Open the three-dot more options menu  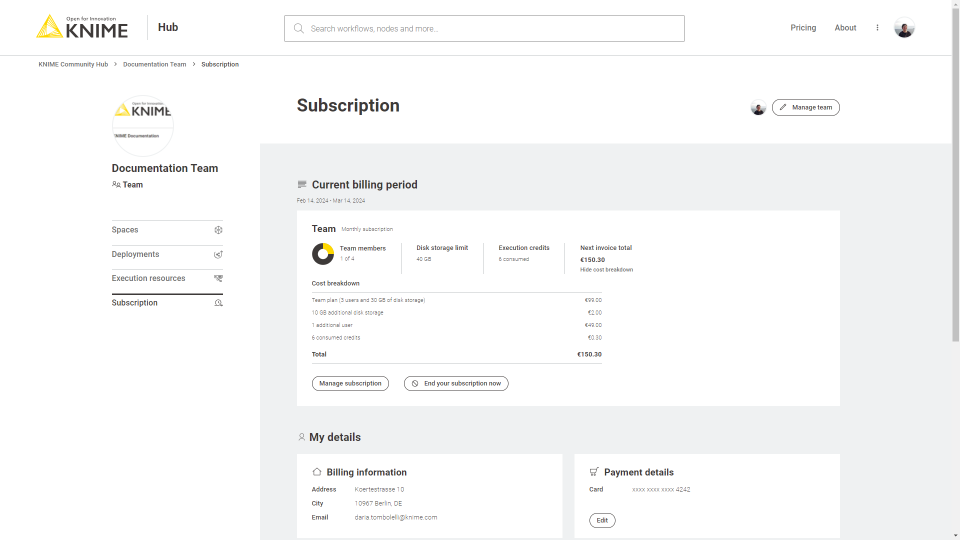877,28
